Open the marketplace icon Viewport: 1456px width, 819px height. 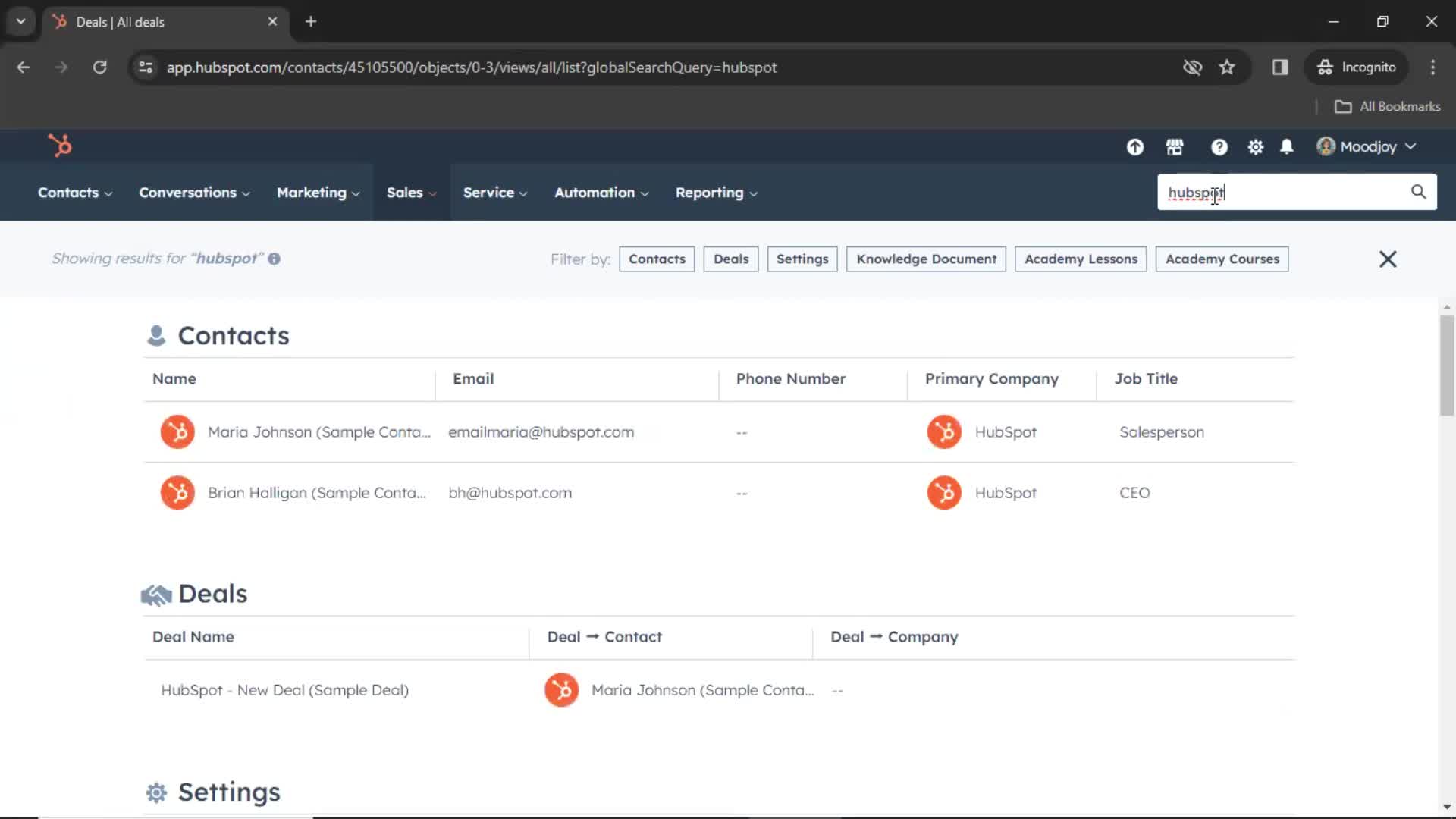[x=1175, y=147]
